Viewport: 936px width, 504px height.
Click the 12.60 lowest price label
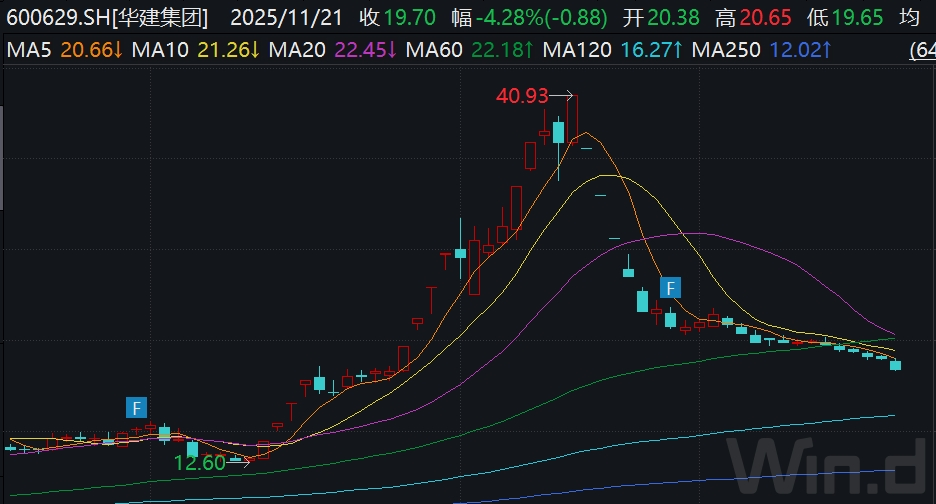coord(199,462)
